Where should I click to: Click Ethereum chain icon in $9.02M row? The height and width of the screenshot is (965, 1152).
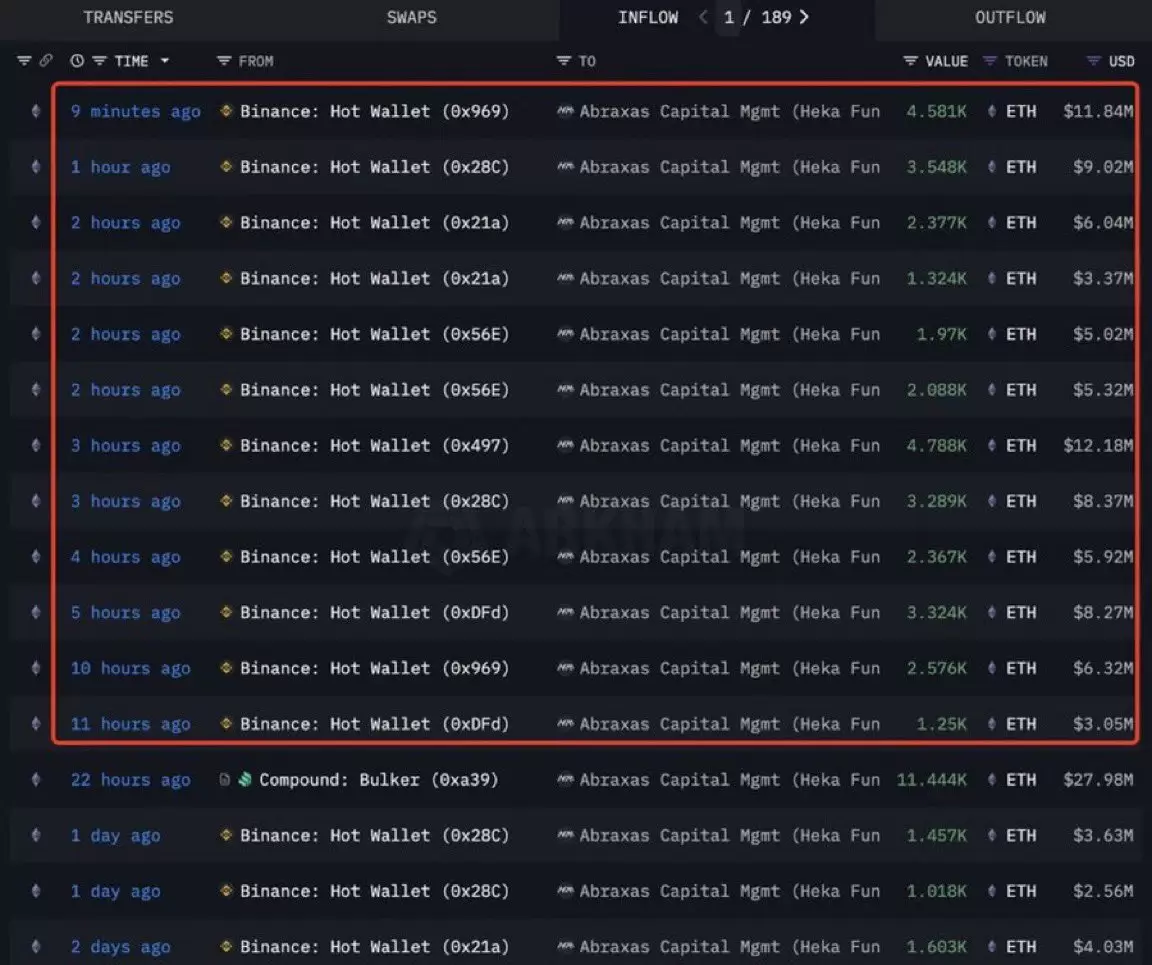point(35,168)
